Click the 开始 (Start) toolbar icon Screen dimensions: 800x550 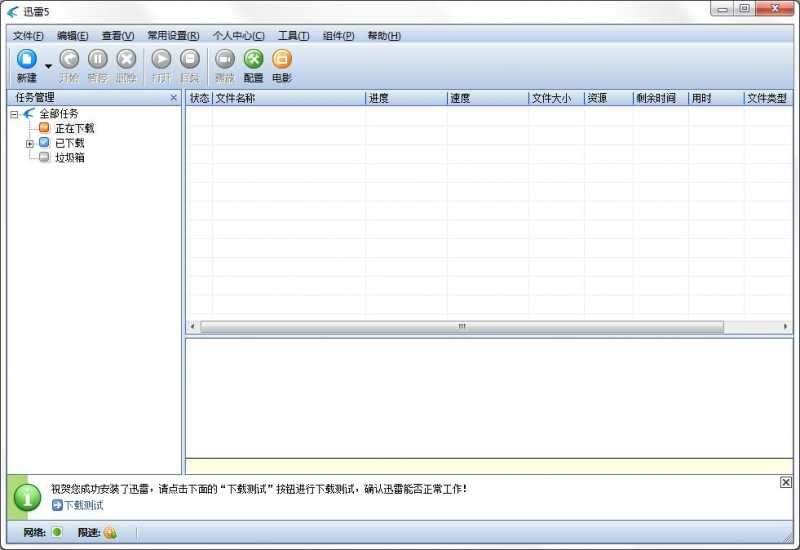69,60
